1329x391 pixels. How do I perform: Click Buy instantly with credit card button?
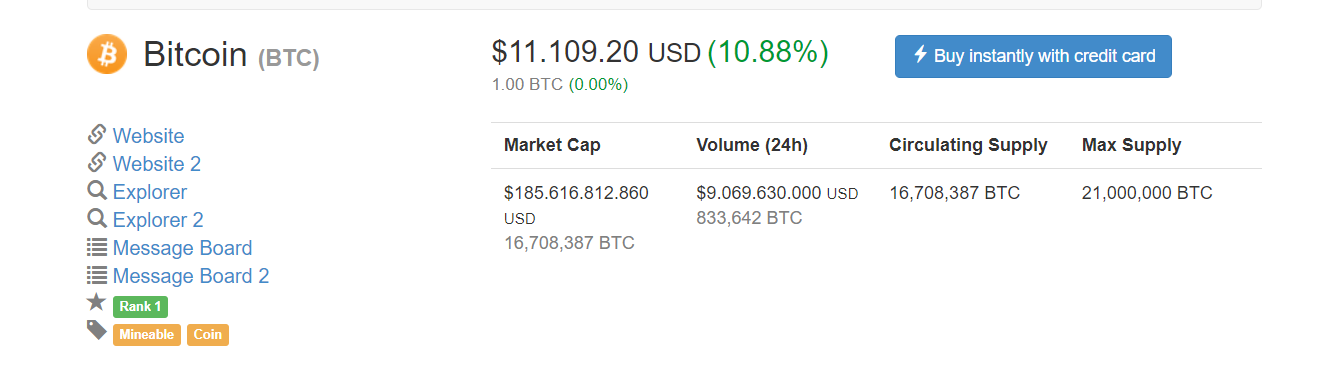(x=1033, y=56)
